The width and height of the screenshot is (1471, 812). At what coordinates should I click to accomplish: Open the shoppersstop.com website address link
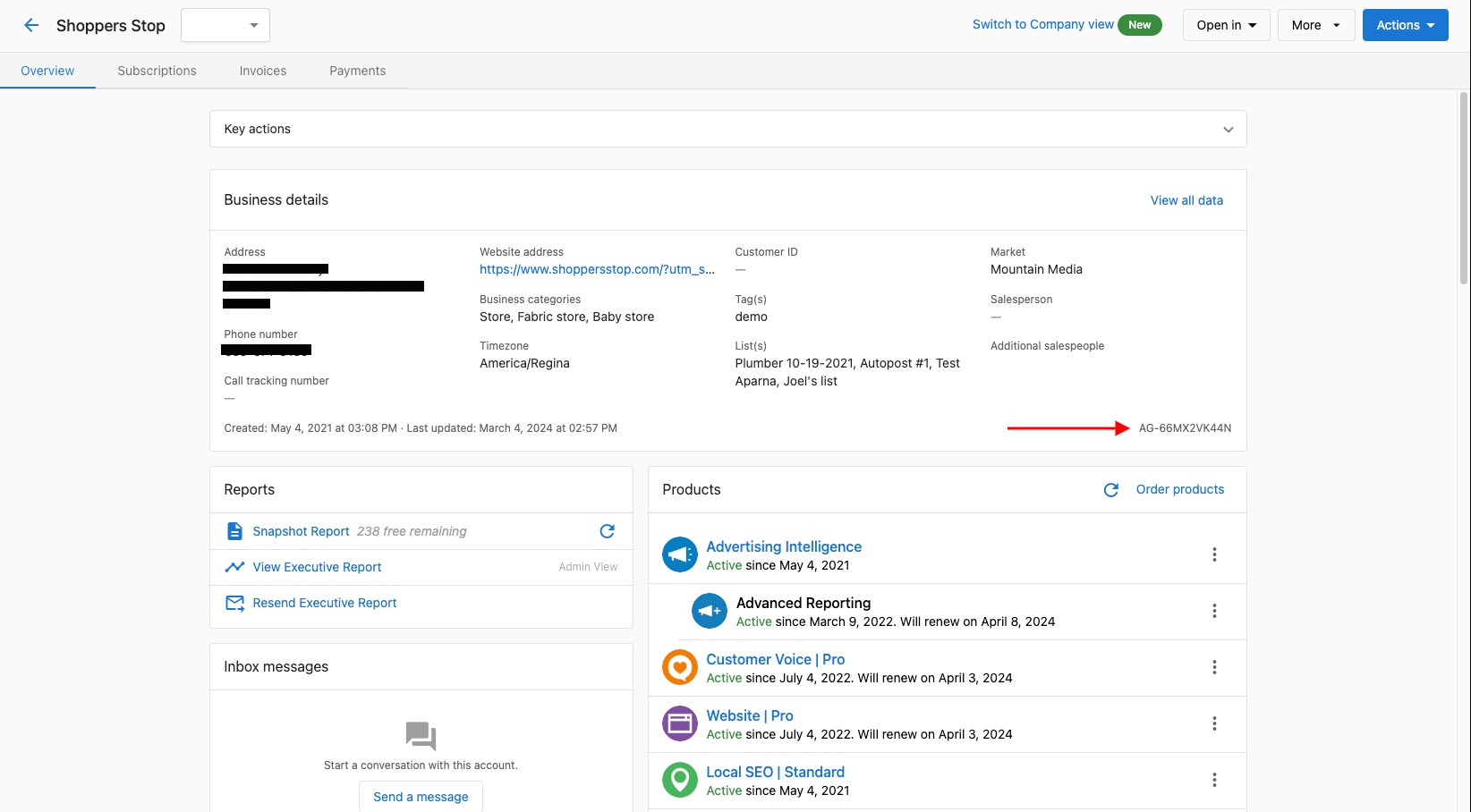click(x=597, y=269)
